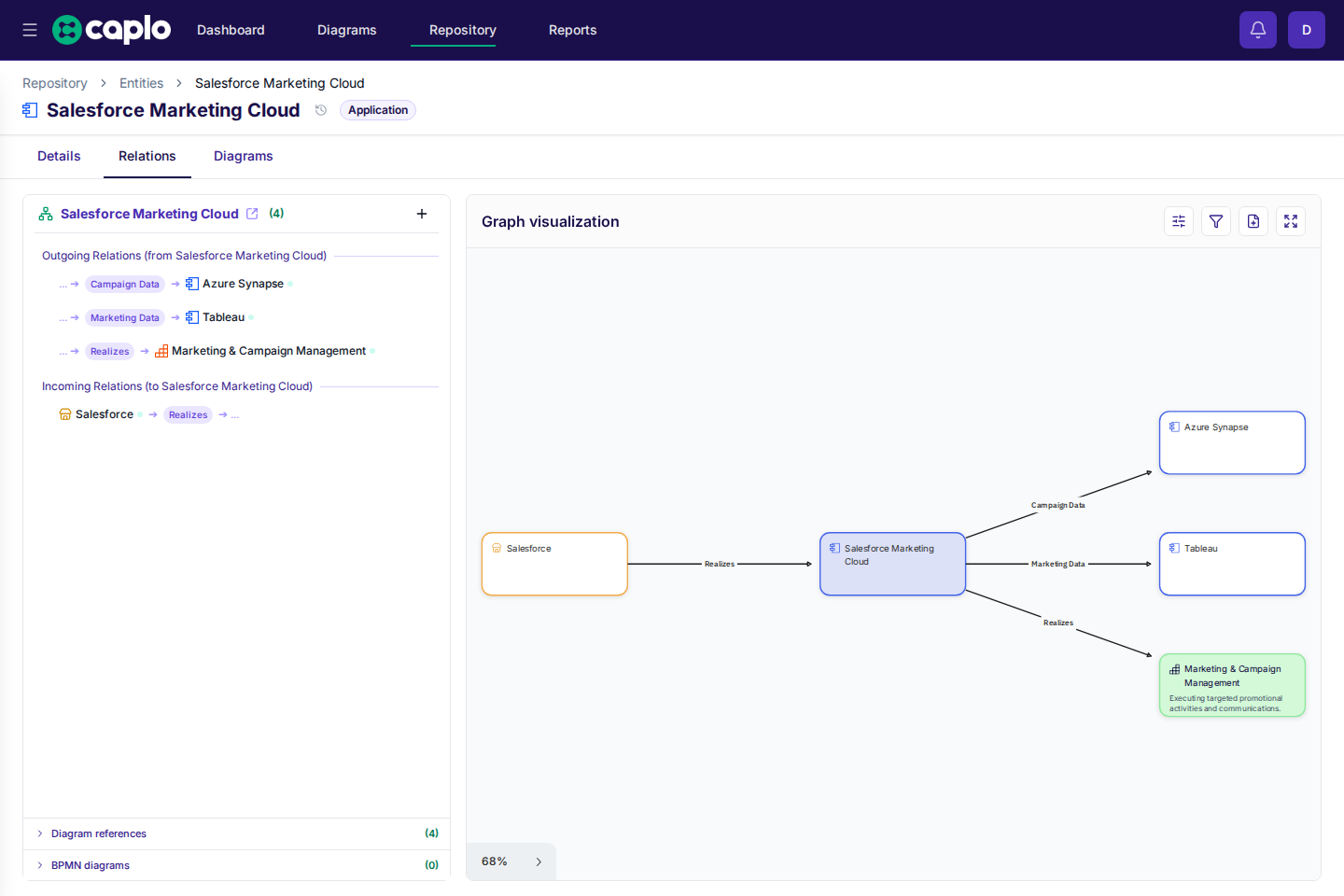The height and width of the screenshot is (896, 1344).
Task: Click the application icon beside page title
Action: [x=30, y=110]
